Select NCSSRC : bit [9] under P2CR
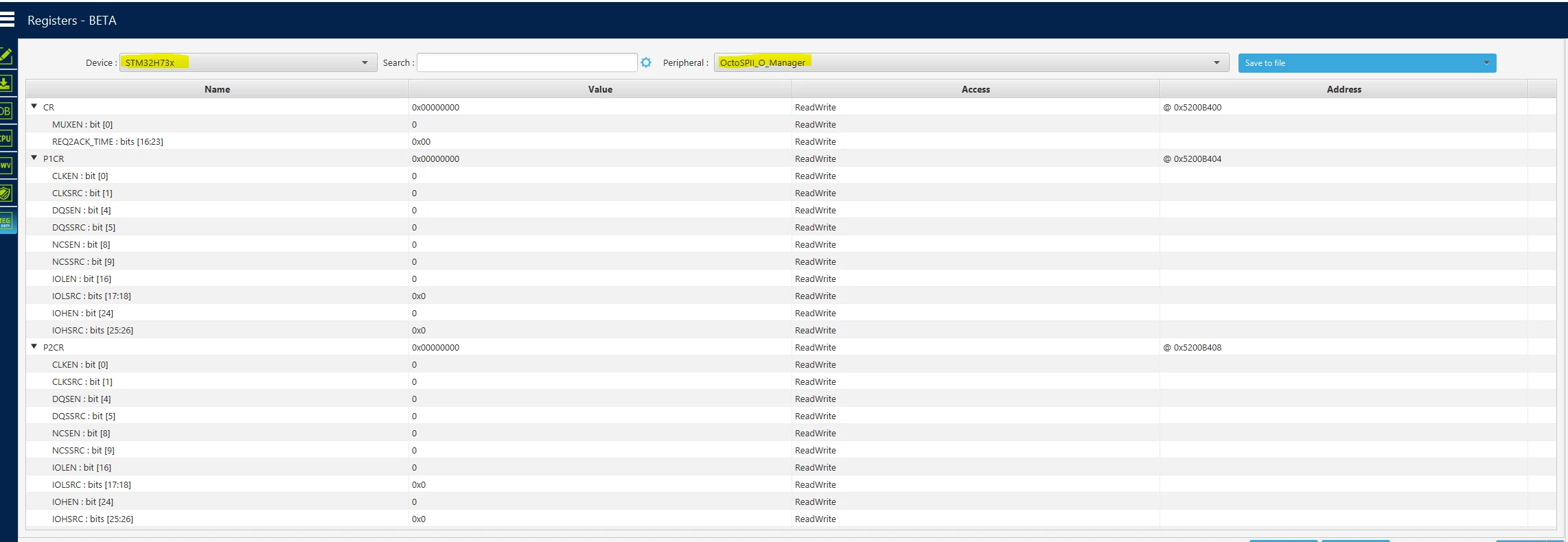Viewport: 1568px width, 542px height. click(791, 450)
